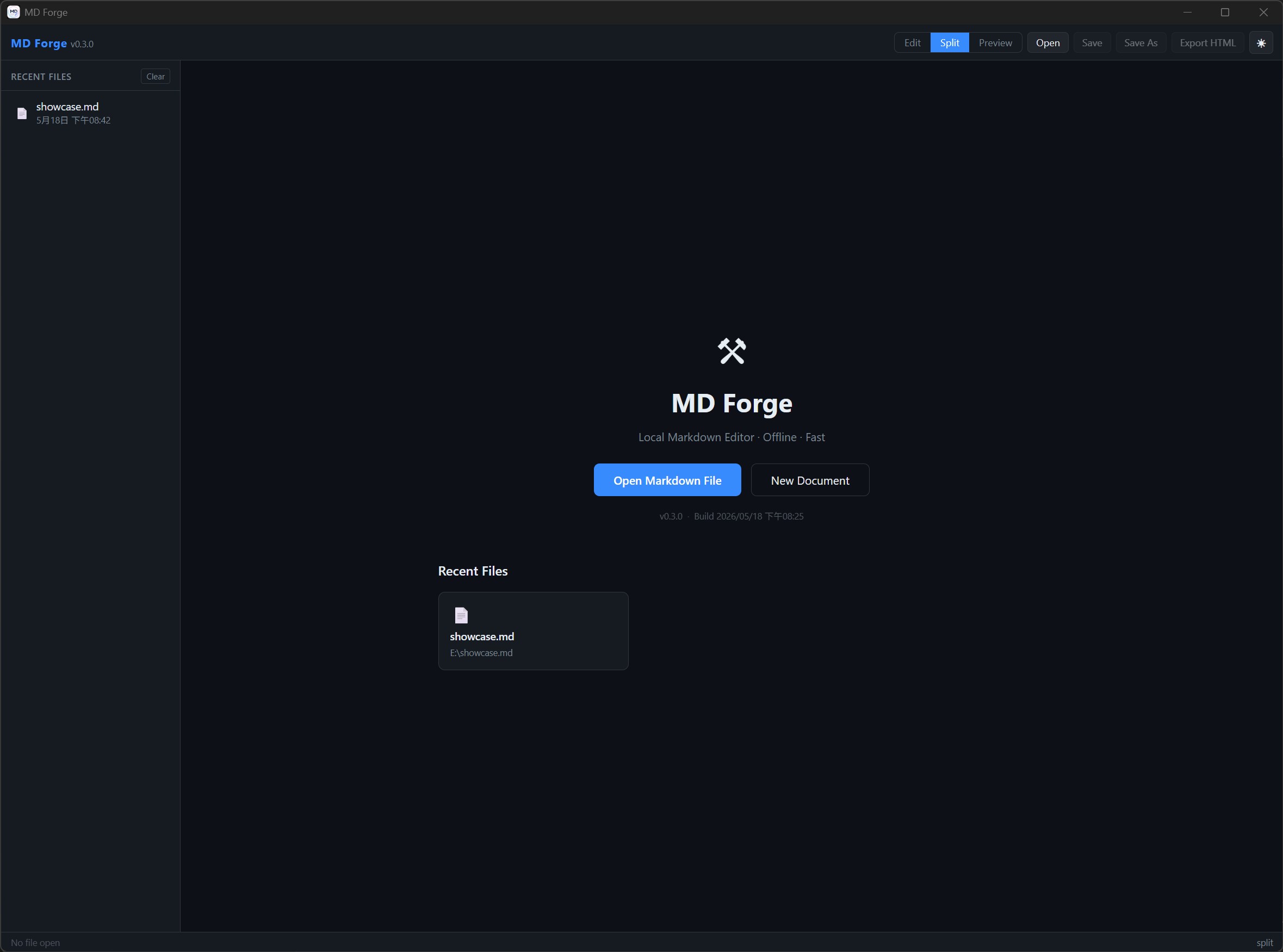1283x952 pixels.
Task: Open the showcase.md recent file card
Action: click(533, 631)
